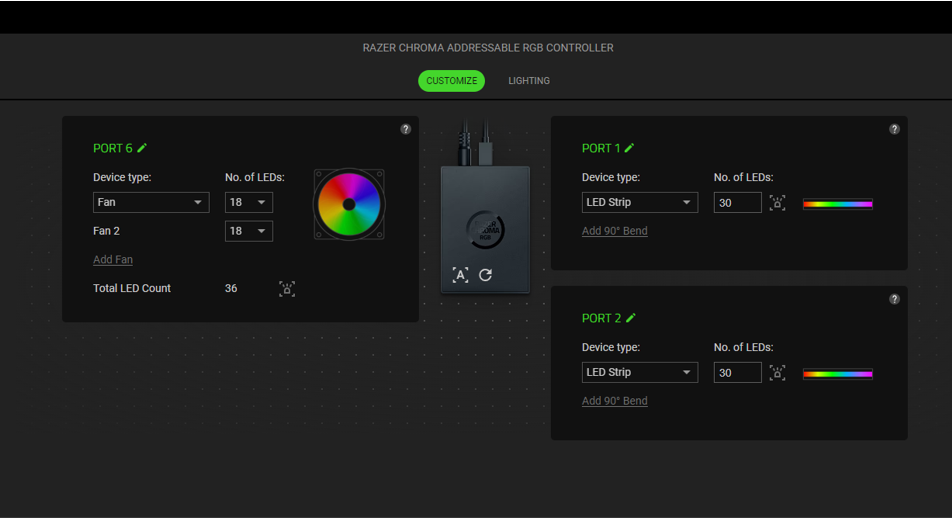952x518 pixels.
Task: Click the PORT 2 number of LEDs field
Action: (737, 372)
